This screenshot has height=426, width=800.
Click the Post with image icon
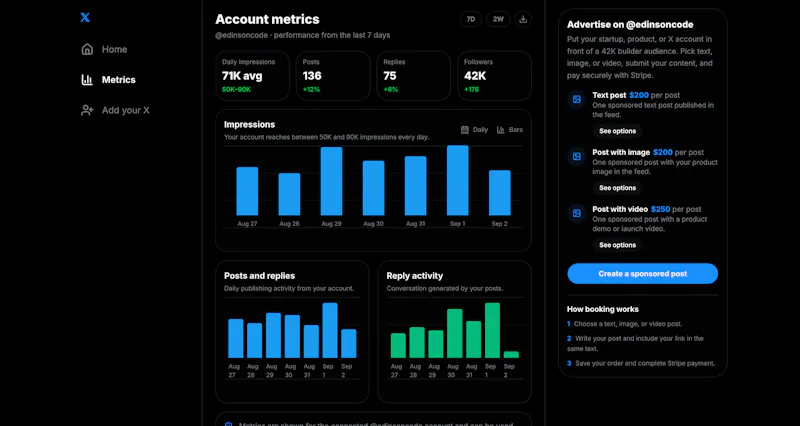click(x=577, y=157)
